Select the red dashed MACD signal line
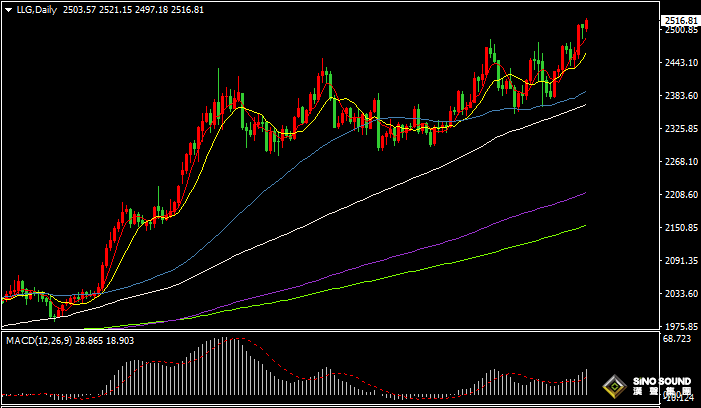701x408 pixels. [300, 370]
